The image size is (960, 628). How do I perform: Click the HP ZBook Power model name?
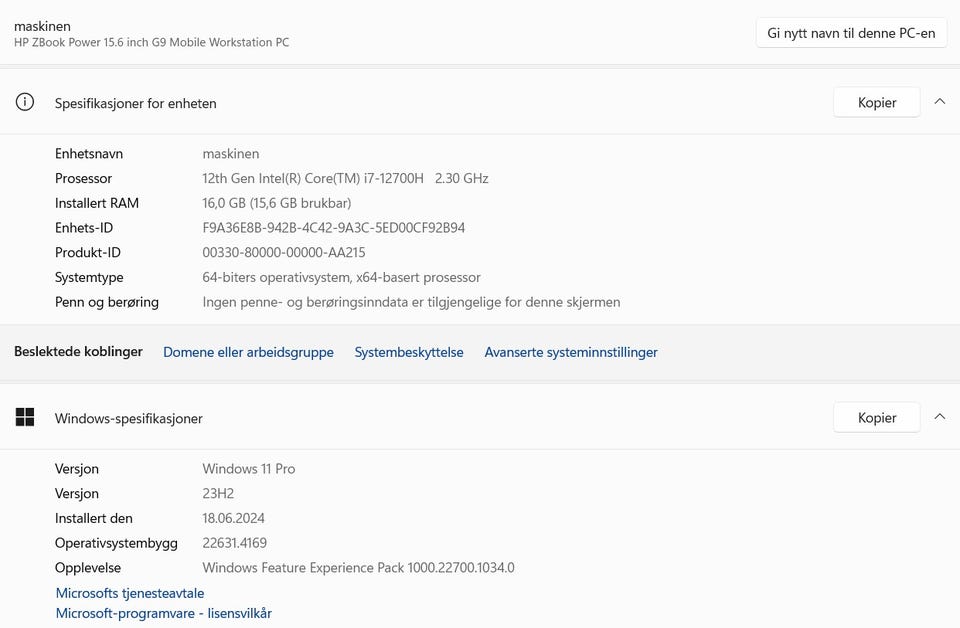(x=152, y=42)
